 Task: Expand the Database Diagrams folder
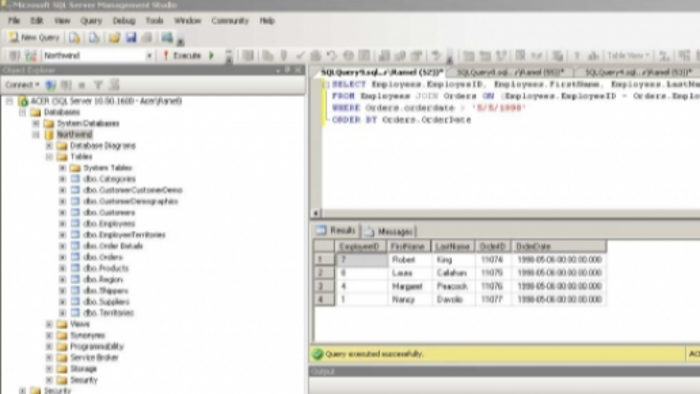coord(49,146)
